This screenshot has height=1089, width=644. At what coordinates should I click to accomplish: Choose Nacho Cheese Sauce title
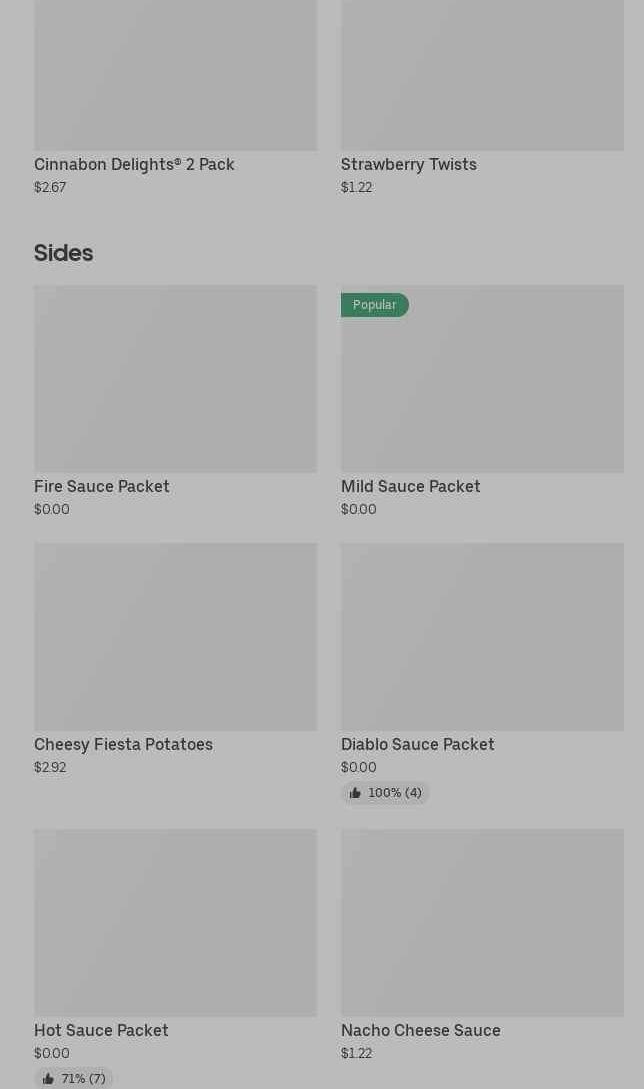tap(420, 1030)
